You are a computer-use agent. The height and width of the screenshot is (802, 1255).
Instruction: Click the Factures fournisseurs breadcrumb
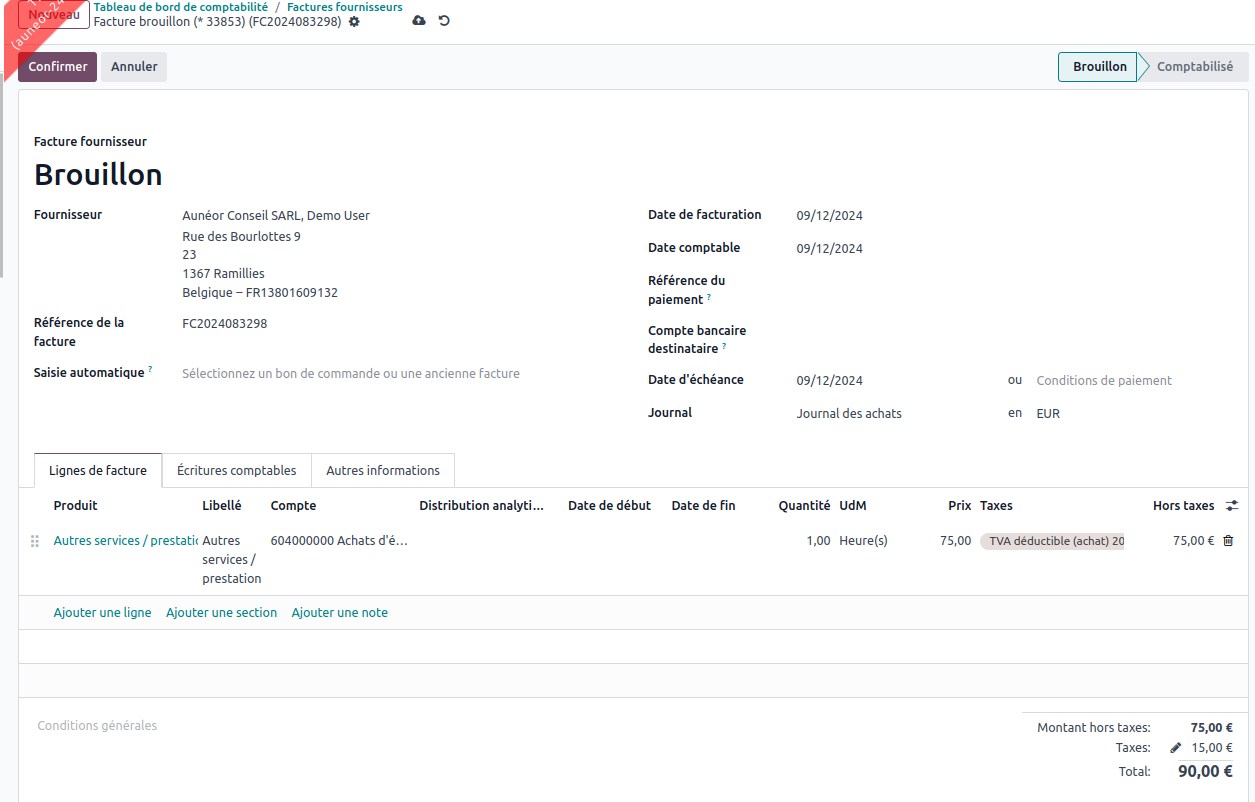(344, 7)
